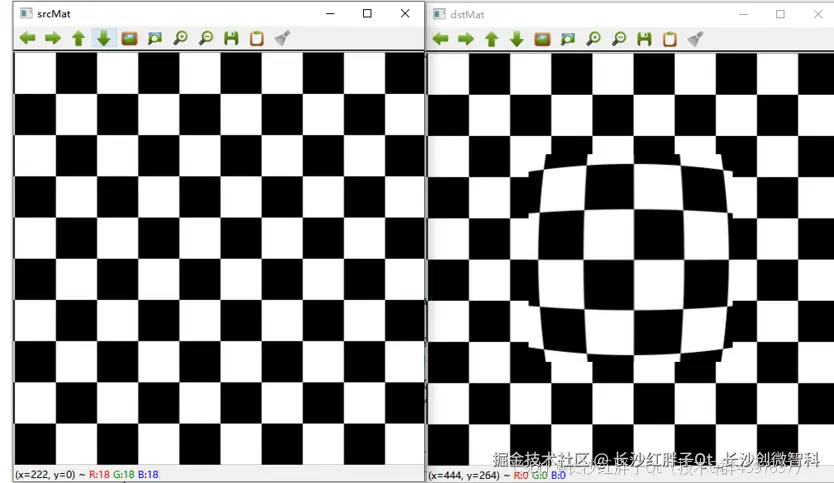Pan up in the srcMat window
The height and width of the screenshot is (483, 834).
78,38
